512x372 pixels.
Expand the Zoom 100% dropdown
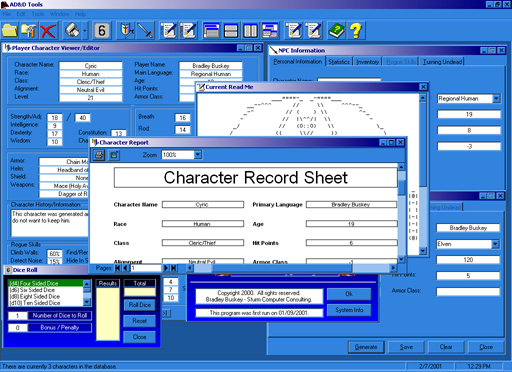tap(198, 155)
